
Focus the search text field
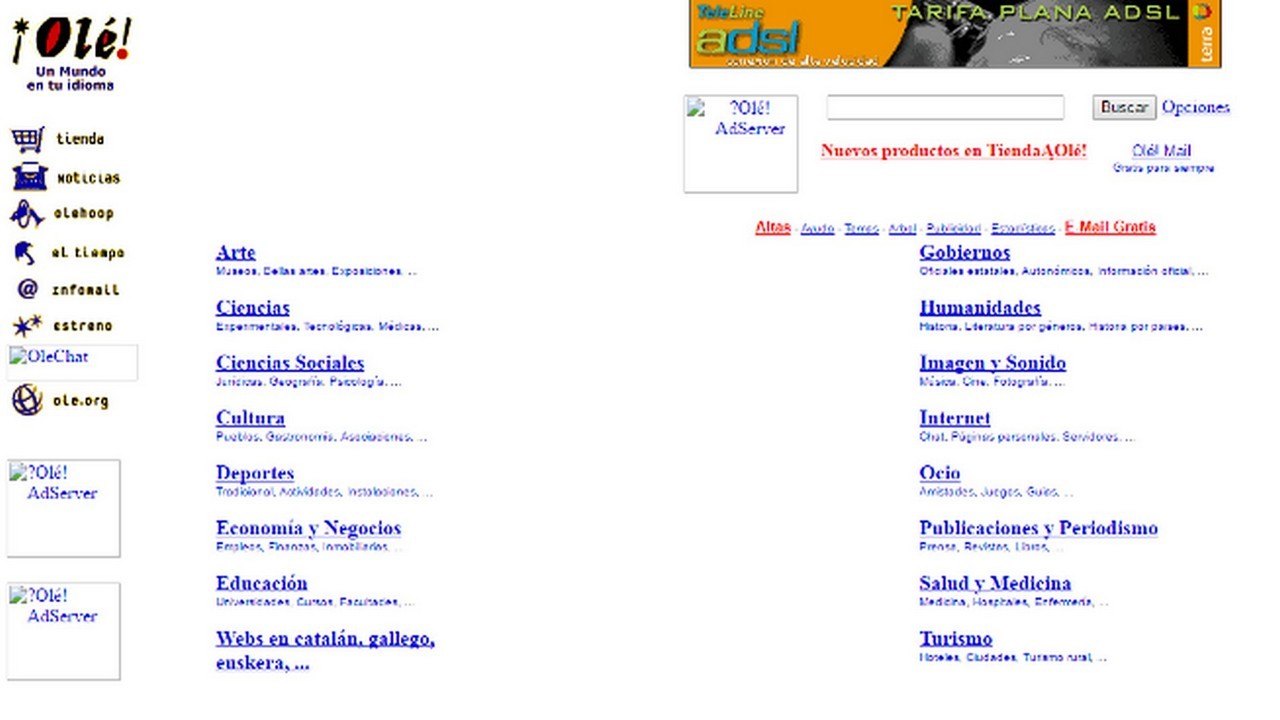[945, 107]
